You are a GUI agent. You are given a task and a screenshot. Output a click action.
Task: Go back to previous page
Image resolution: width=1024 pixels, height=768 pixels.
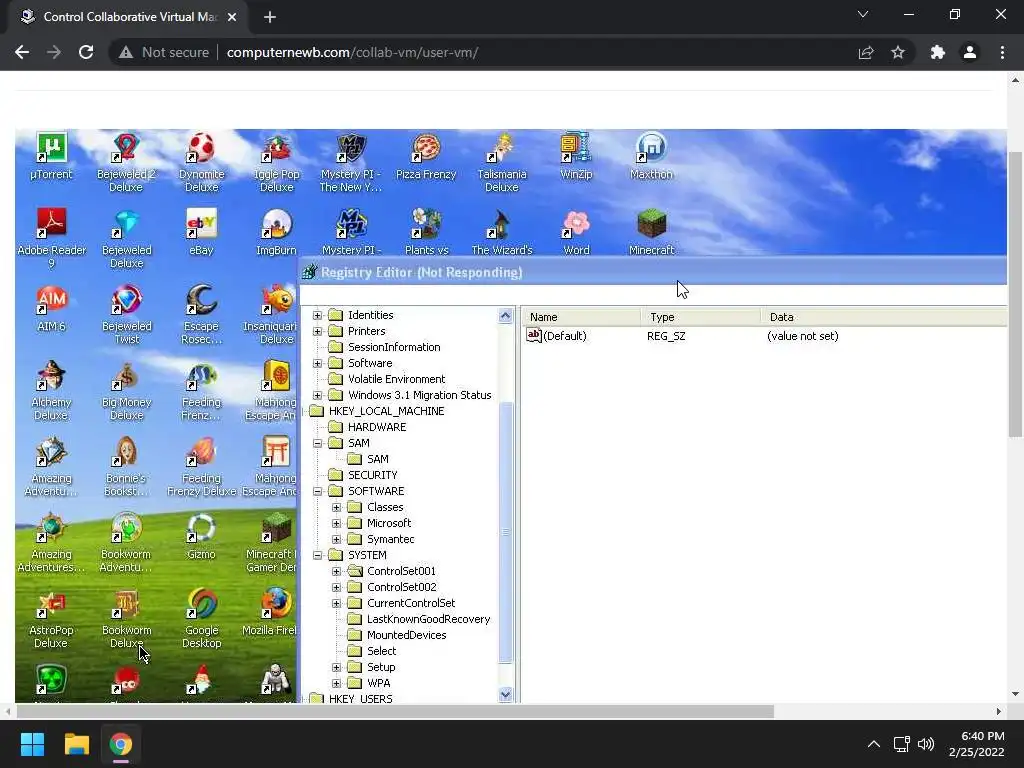pyautogui.click(x=22, y=52)
